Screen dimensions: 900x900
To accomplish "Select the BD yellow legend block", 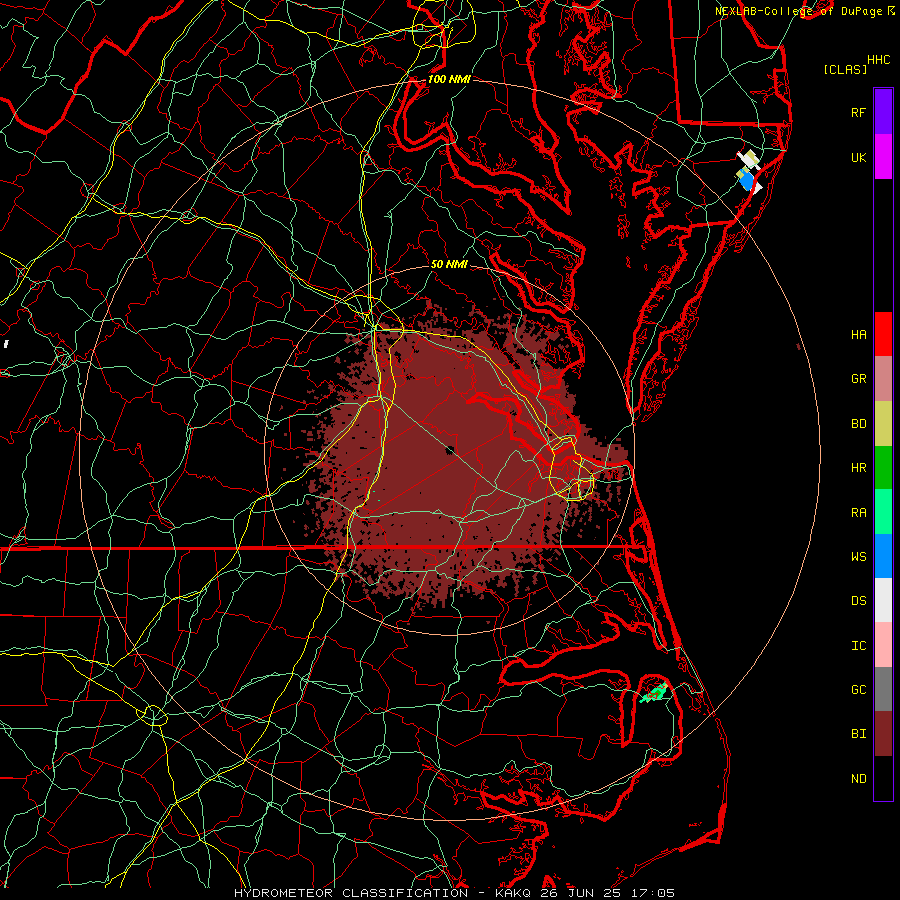I will [883, 423].
